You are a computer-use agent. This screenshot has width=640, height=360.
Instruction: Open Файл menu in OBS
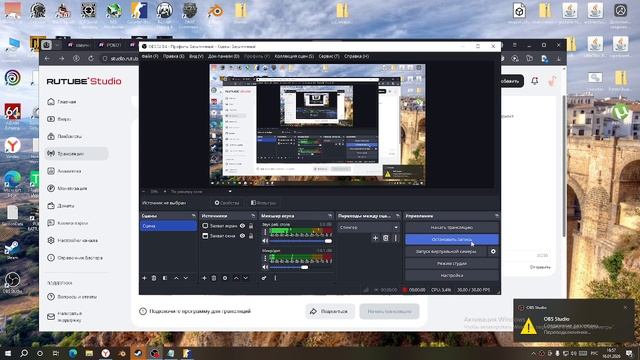150,56
